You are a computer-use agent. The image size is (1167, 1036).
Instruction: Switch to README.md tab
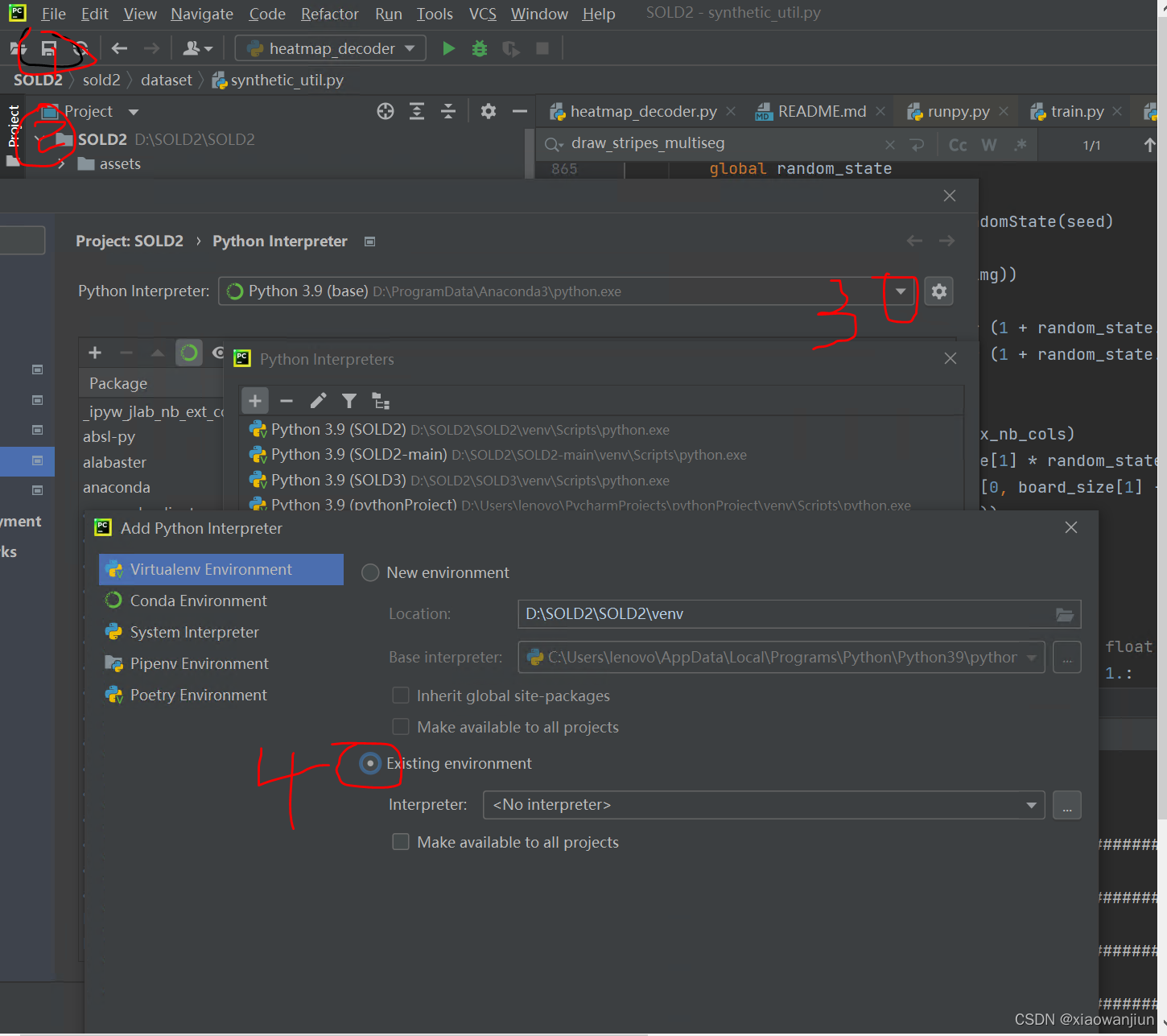pyautogui.click(x=820, y=111)
